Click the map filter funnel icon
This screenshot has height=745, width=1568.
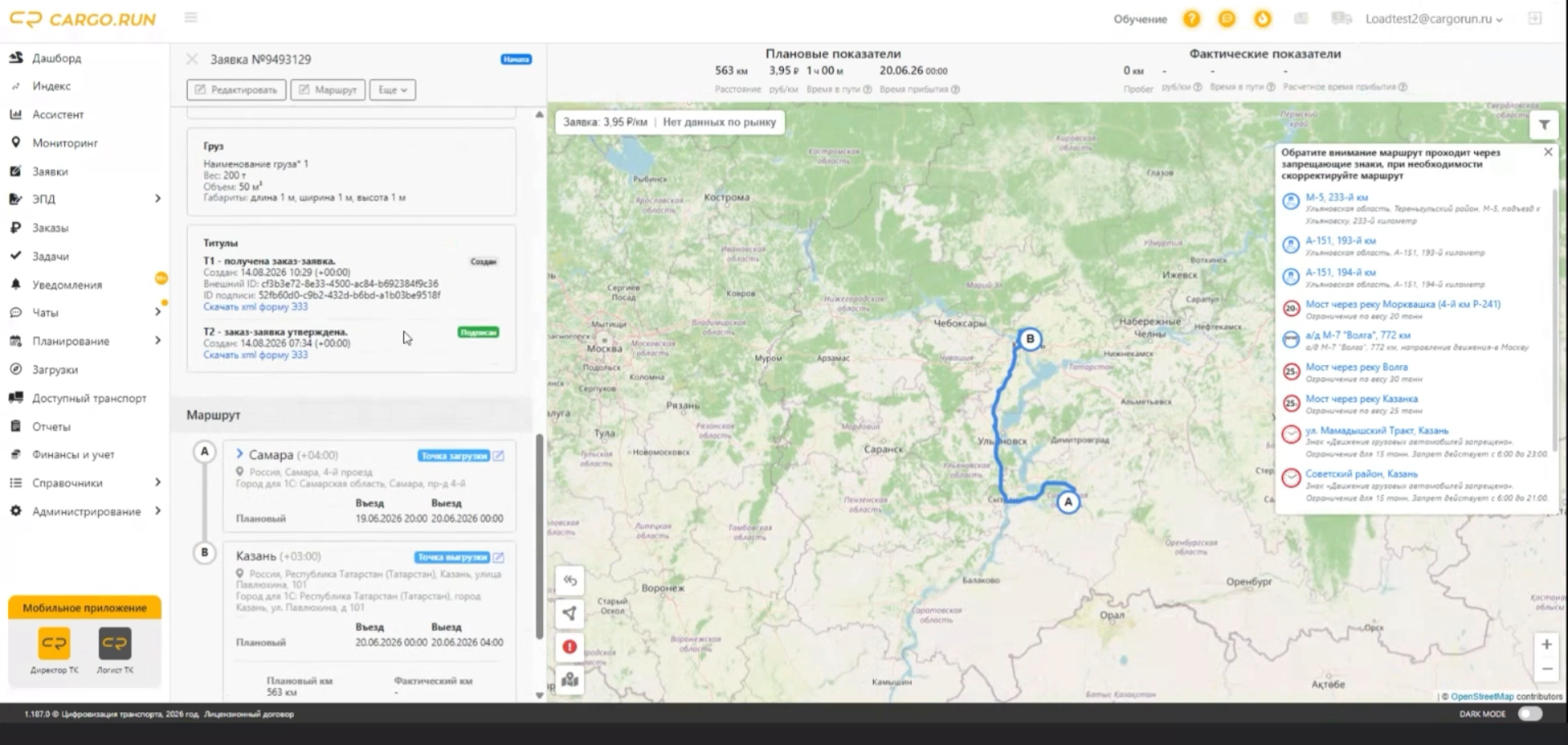pyautogui.click(x=1544, y=125)
